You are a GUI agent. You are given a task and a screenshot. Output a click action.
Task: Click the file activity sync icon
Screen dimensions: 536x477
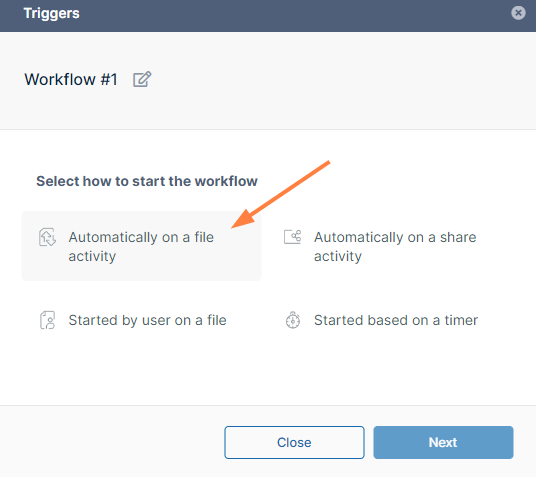click(47, 237)
